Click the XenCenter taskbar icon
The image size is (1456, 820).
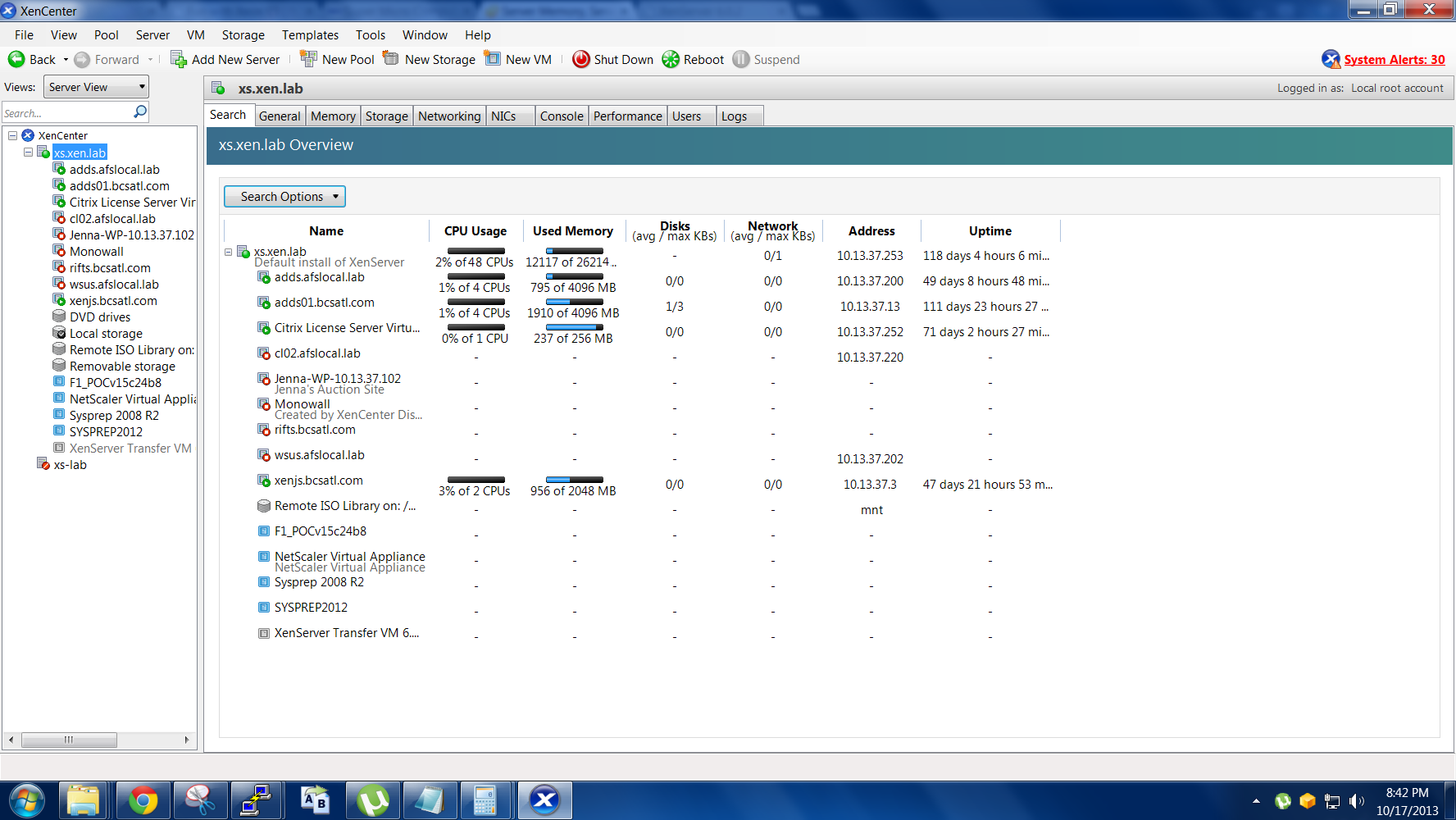tap(544, 800)
